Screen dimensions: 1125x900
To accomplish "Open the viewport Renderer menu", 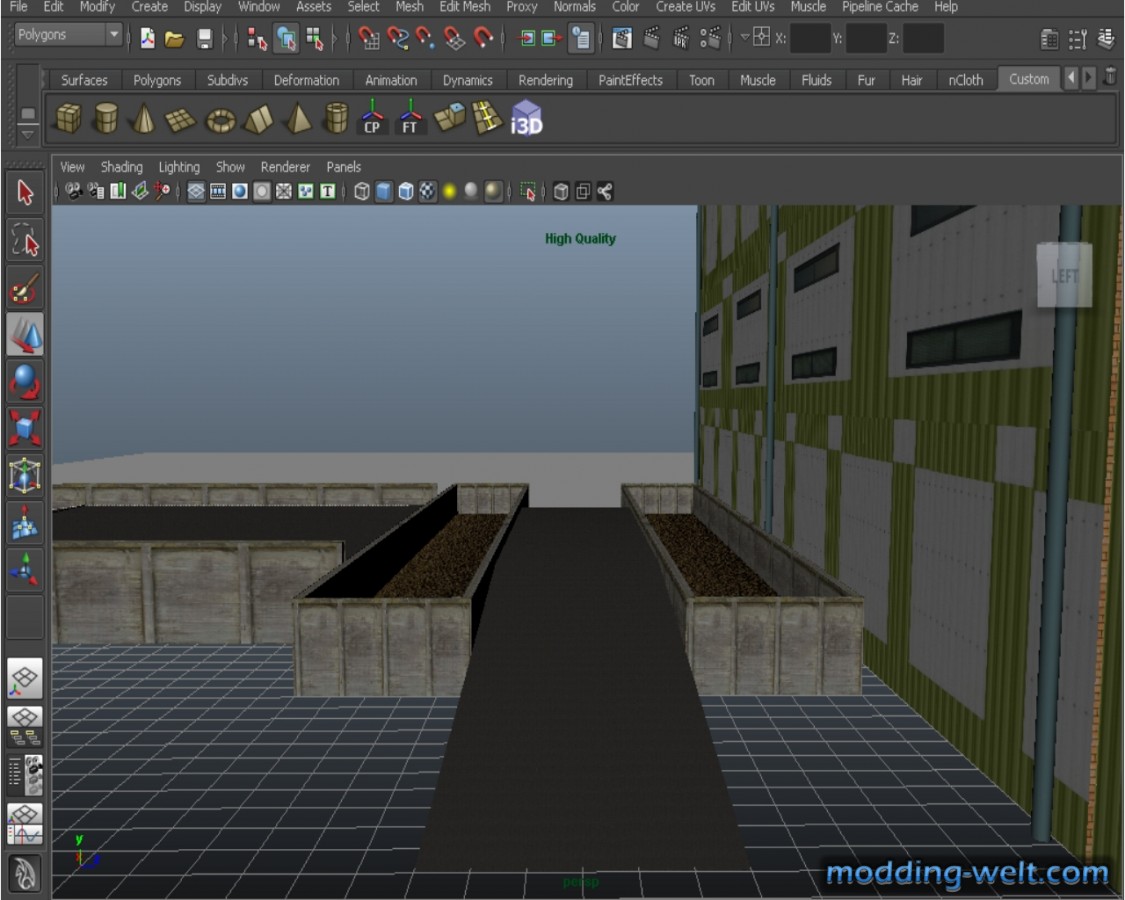I will point(286,167).
